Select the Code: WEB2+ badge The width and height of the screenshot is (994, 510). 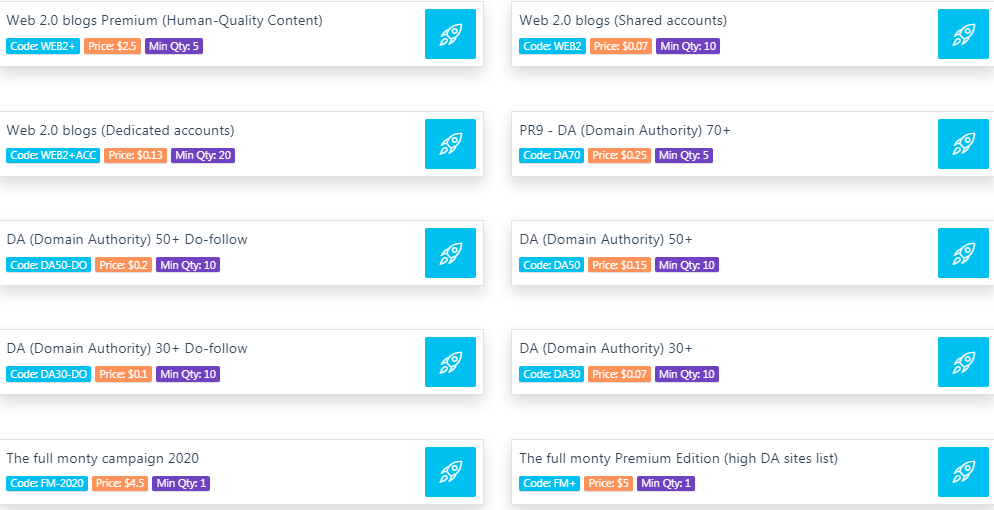pyautogui.click(x=43, y=46)
